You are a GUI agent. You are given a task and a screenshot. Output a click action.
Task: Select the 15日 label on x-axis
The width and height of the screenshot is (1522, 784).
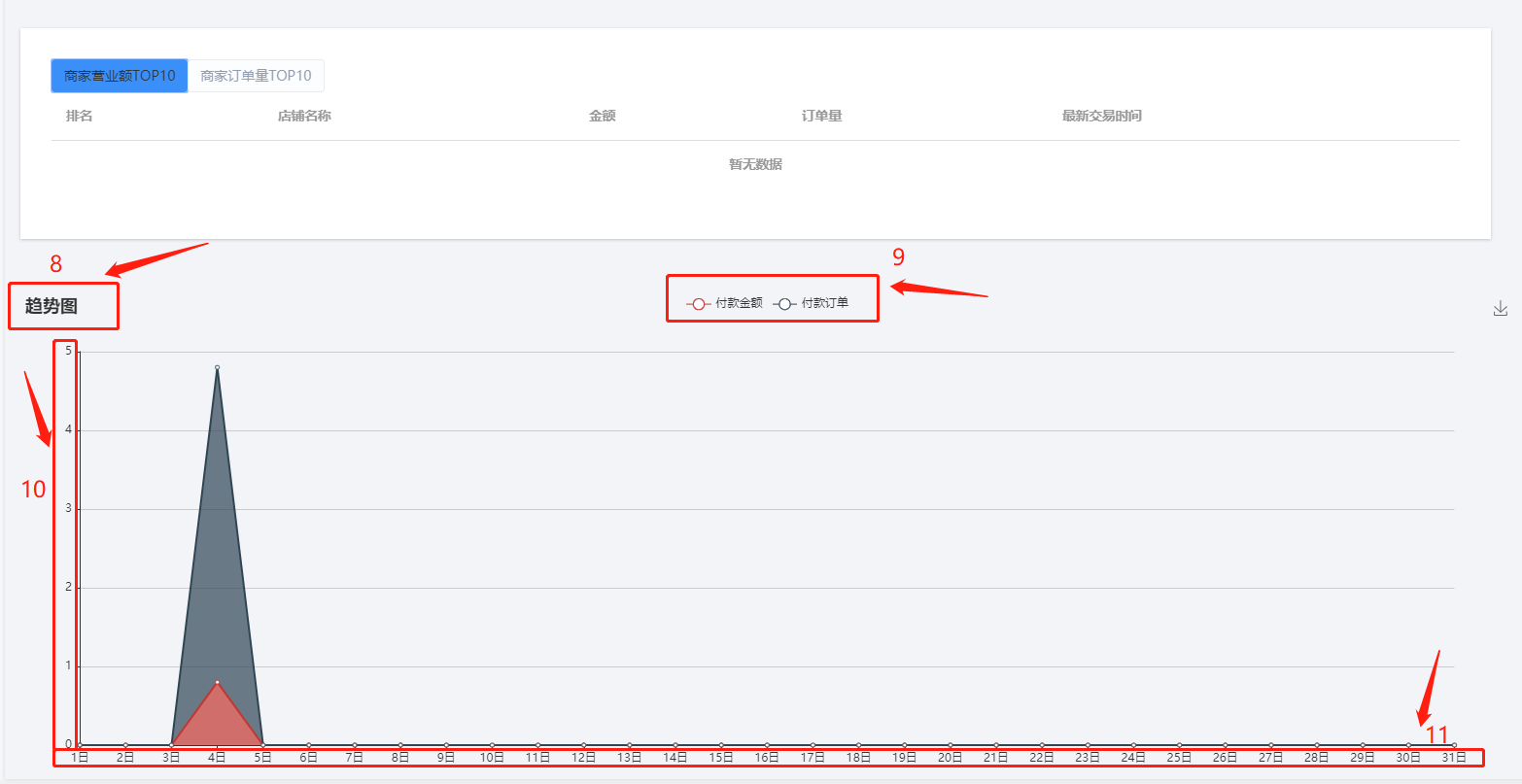[x=721, y=757]
